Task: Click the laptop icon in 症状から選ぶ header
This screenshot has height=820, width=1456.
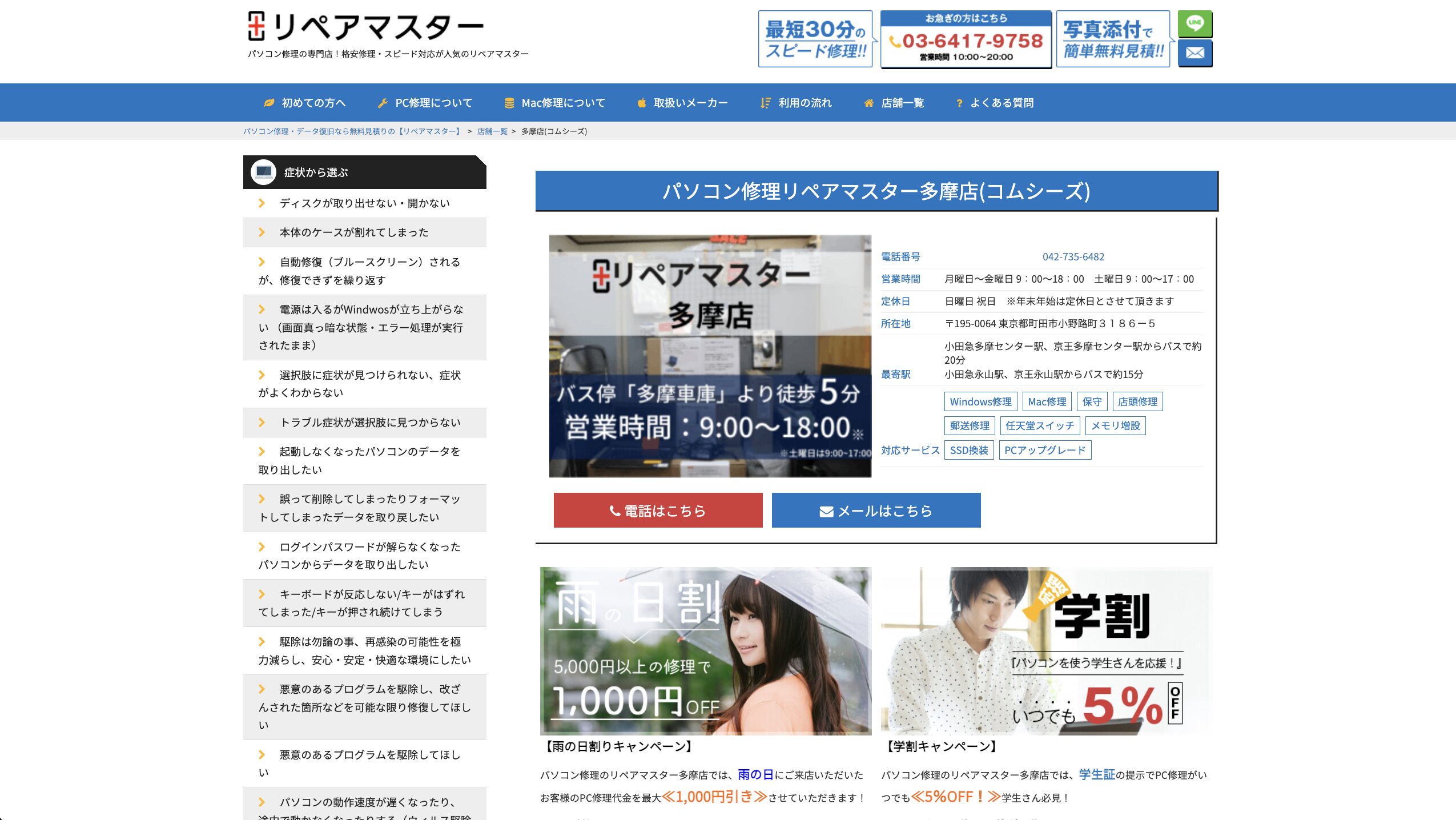Action: tap(263, 172)
